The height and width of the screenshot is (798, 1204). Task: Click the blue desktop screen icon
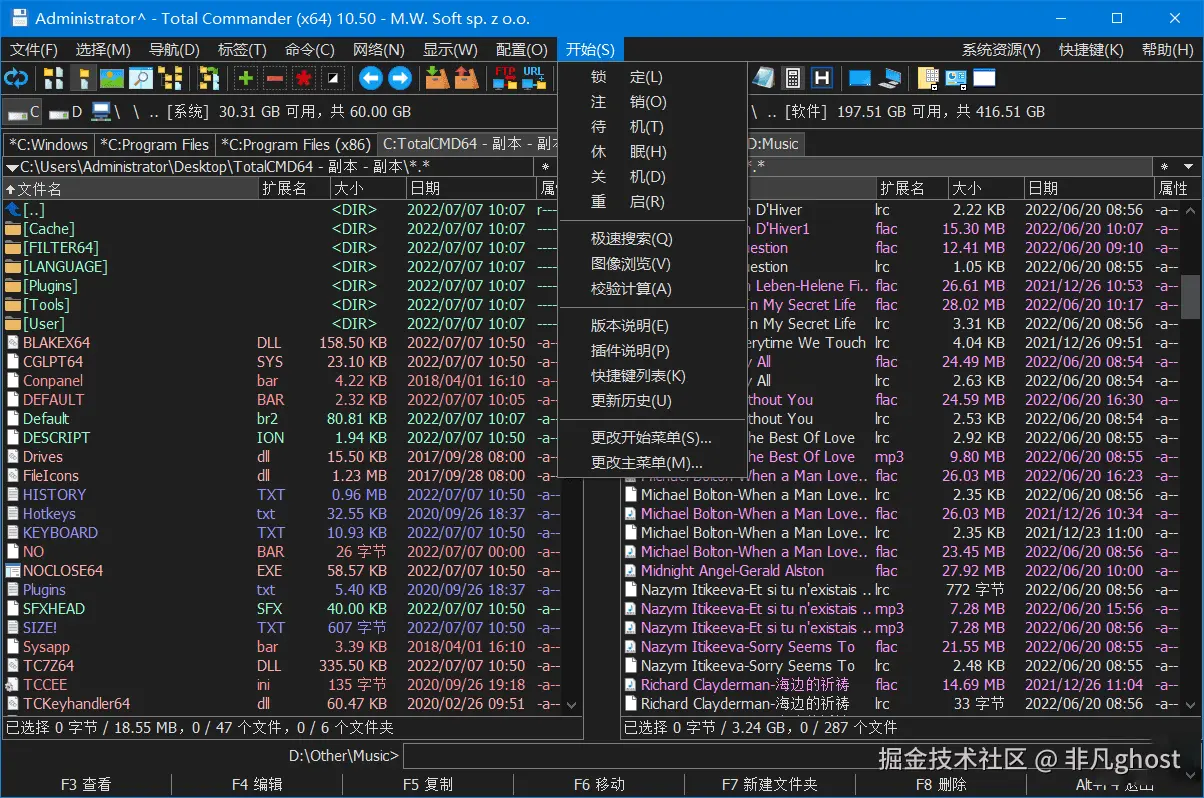coord(860,78)
